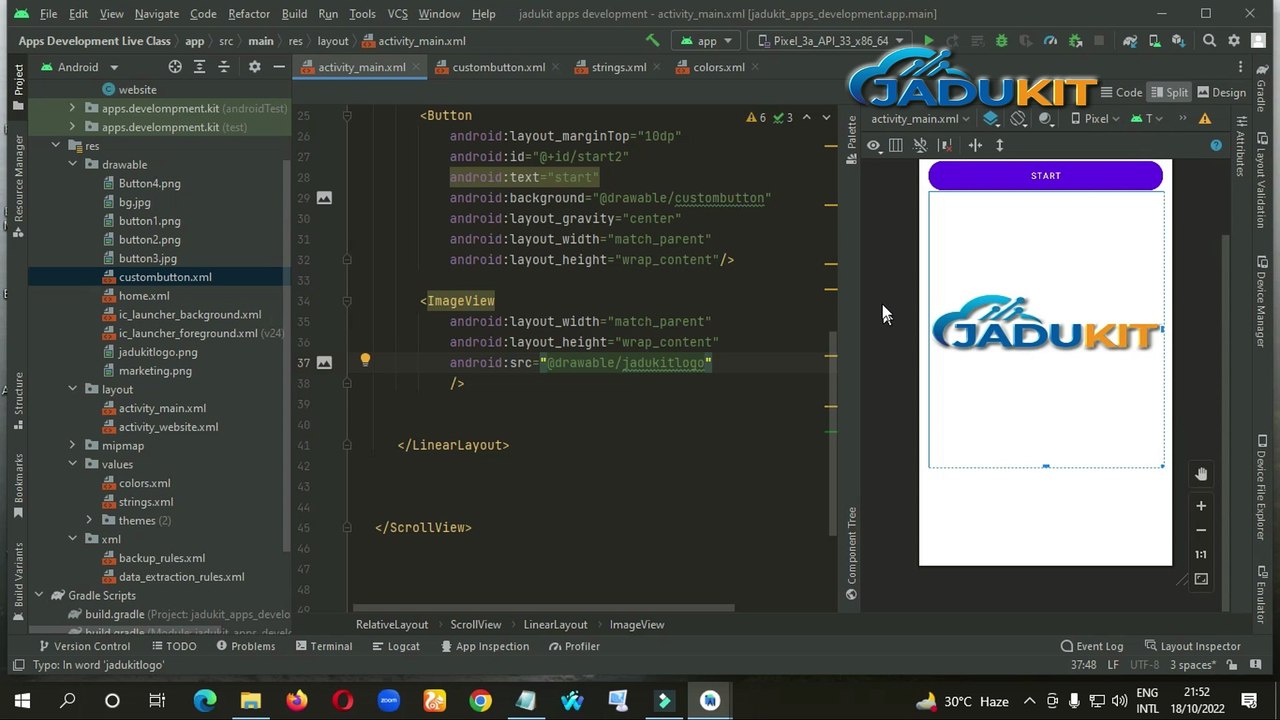Click the yellow intention bulb on line 37
The image size is (1280, 720).
pyautogui.click(x=365, y=360)
